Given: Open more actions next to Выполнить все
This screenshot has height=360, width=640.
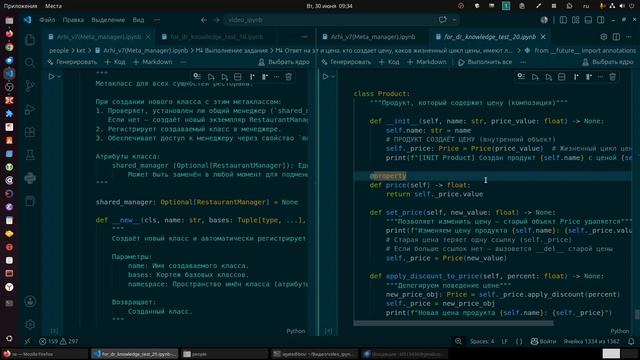Looking at the screenshot, I should 523,62.
